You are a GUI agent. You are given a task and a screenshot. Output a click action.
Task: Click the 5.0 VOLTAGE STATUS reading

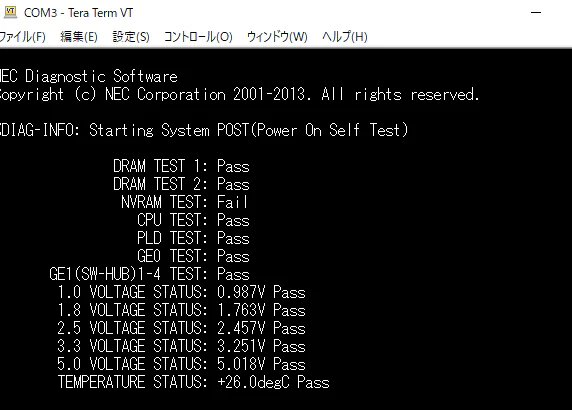coord(181,364)
